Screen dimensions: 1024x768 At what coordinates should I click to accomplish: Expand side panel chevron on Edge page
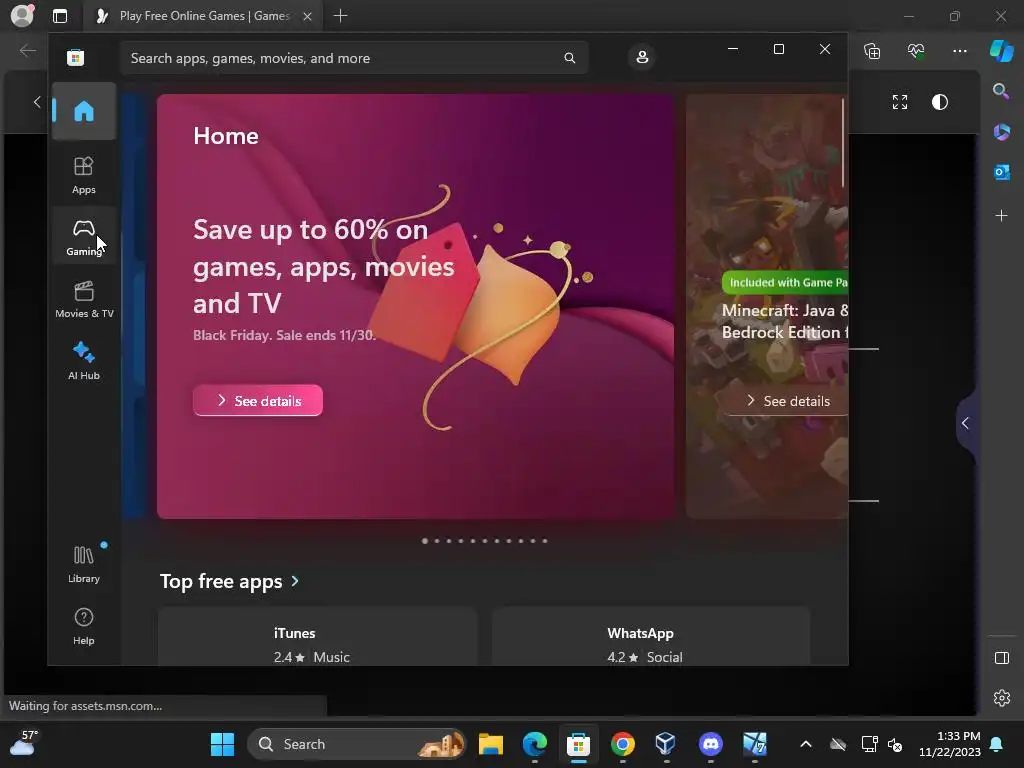pyautogui.click(x=965, y=423)
